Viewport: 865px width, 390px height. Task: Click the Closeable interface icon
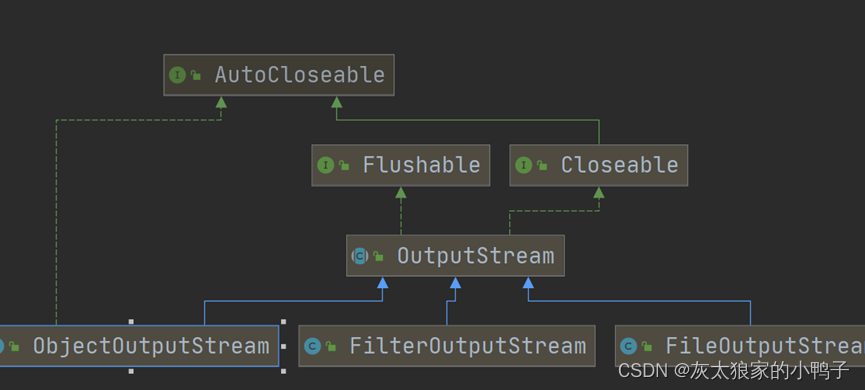[x=523, y=165]
